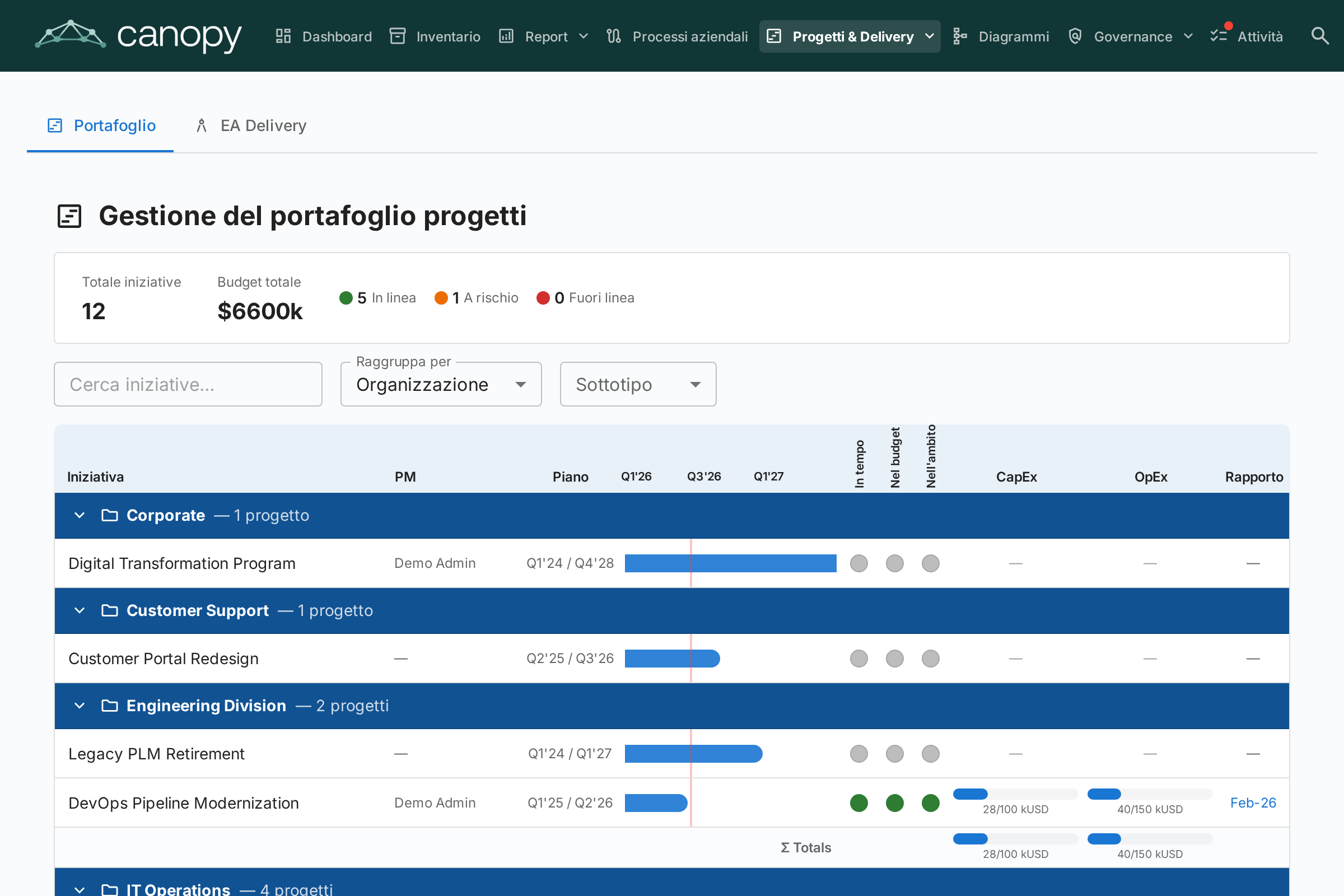
Task: Collapse the Engineering Division group
Action: [x=80, y=706]
